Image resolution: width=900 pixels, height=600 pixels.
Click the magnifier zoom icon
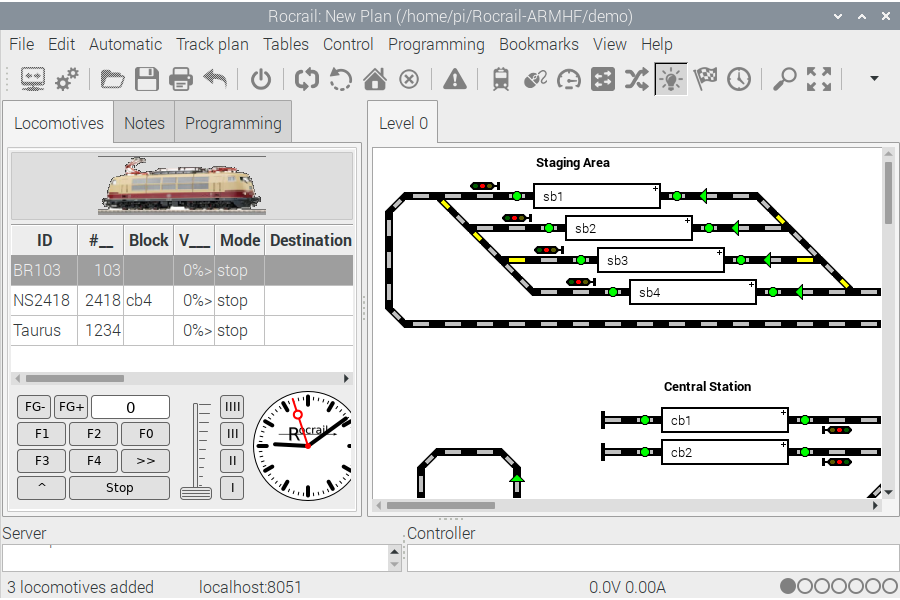(x=785, y=79)
